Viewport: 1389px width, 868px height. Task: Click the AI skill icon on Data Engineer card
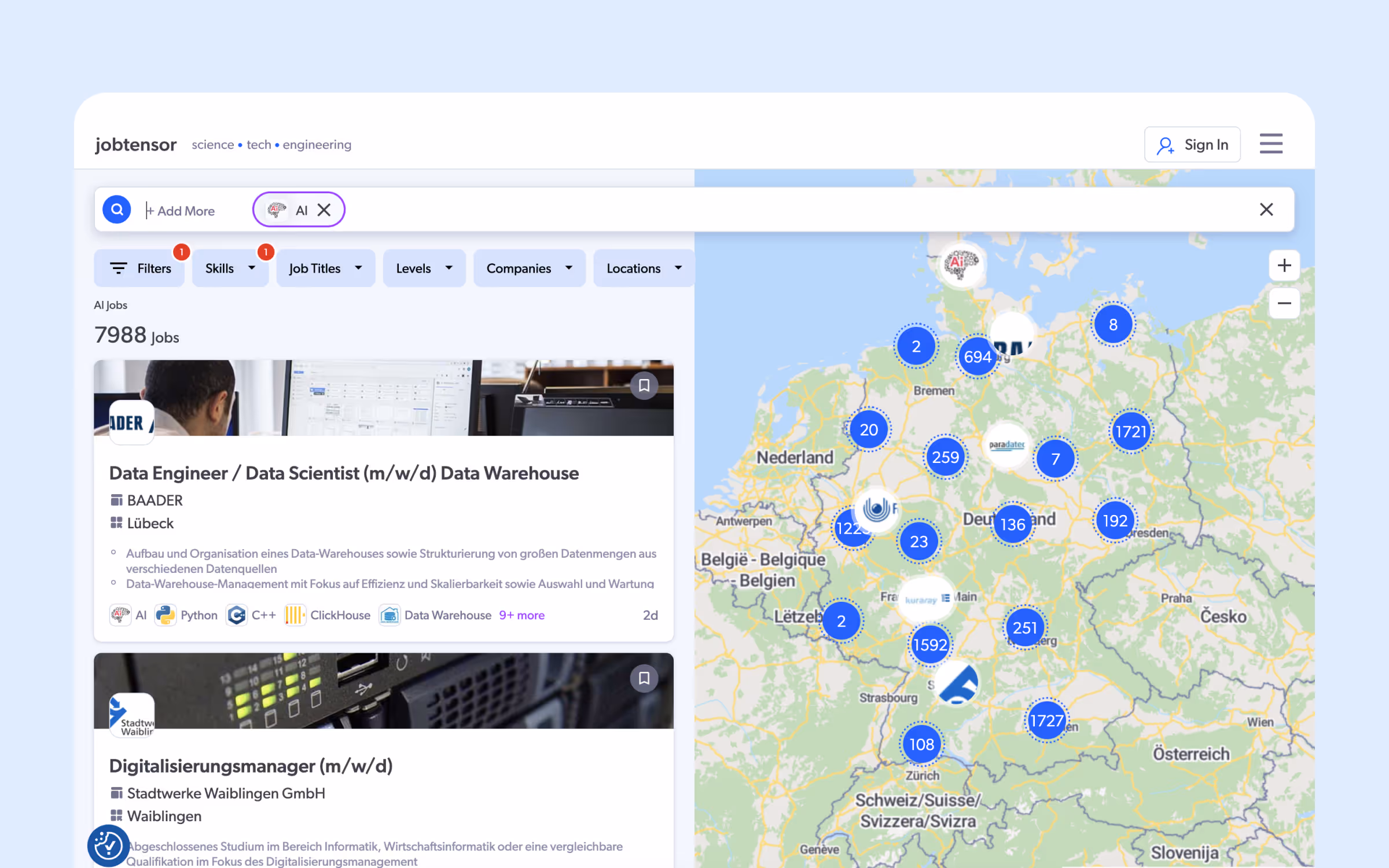click(x=119, y=615)
